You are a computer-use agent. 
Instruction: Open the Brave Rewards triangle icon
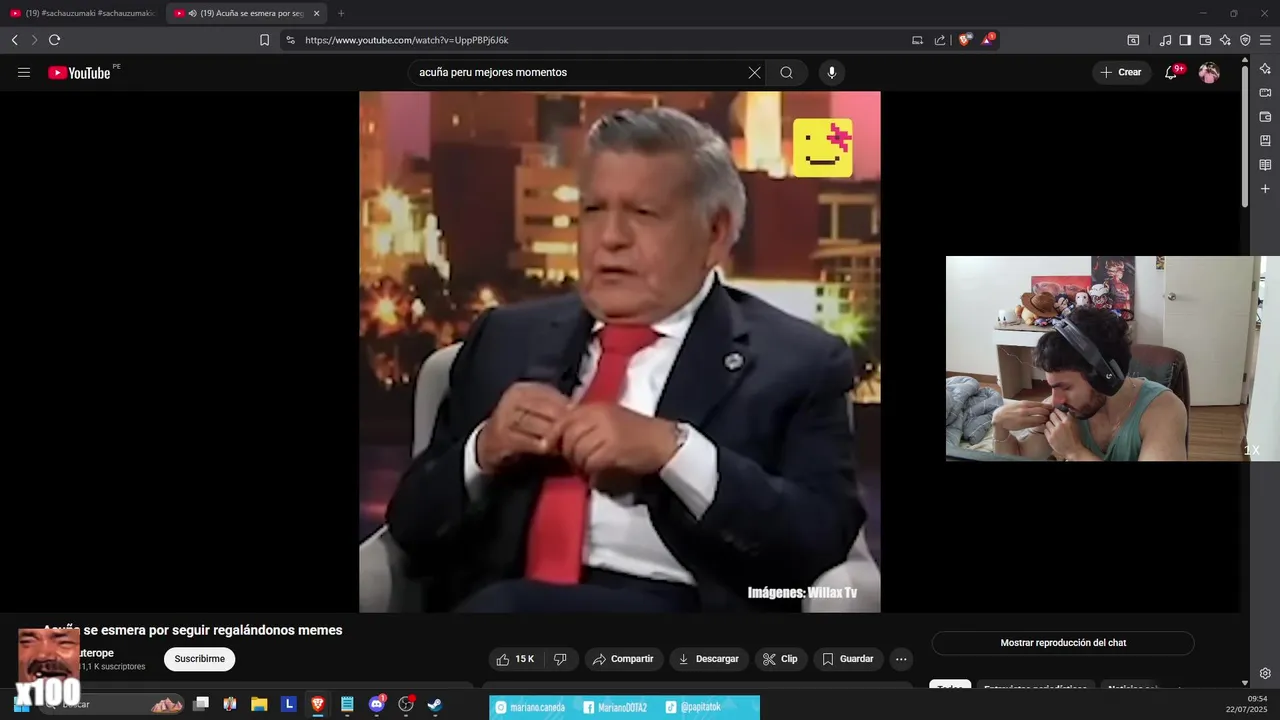tap(987, 40)
